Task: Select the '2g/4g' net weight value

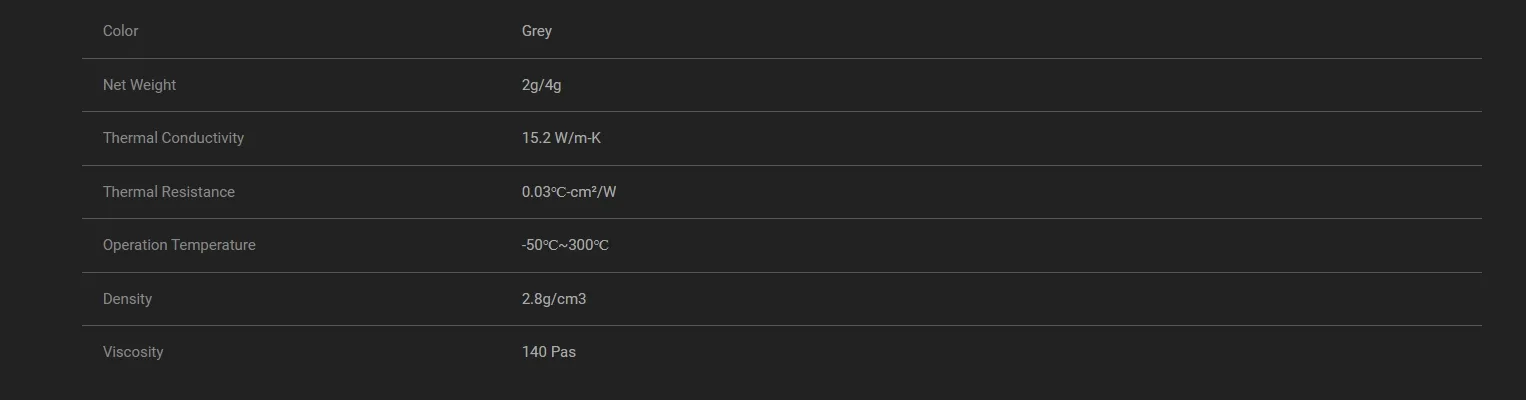Action: [x=541, y=85]
